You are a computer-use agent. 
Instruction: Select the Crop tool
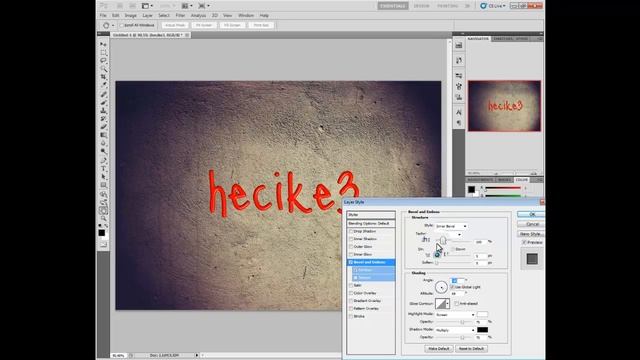(x=103, y=77)
